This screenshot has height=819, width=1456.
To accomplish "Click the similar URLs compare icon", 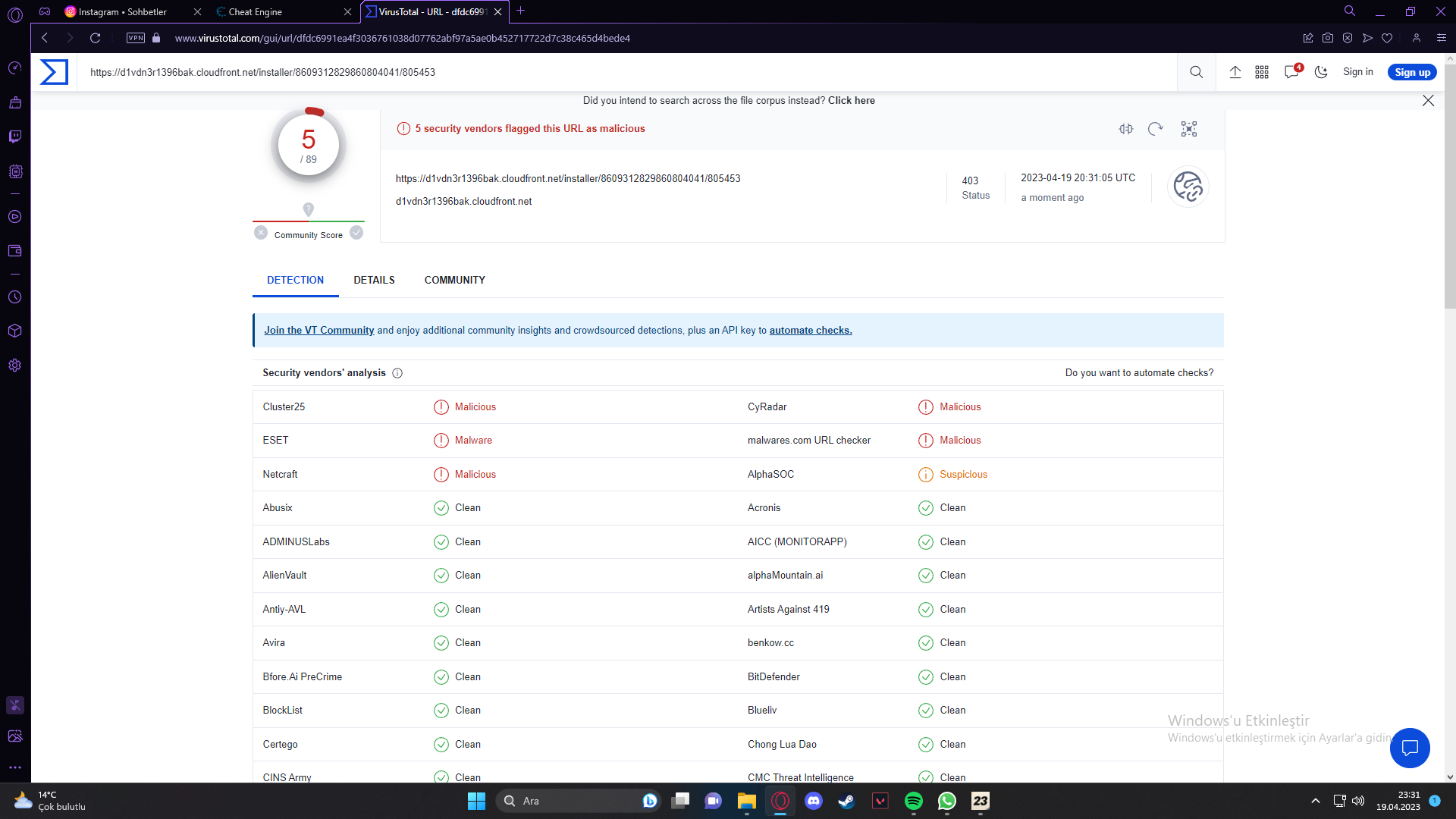I will click(1126, 129).
